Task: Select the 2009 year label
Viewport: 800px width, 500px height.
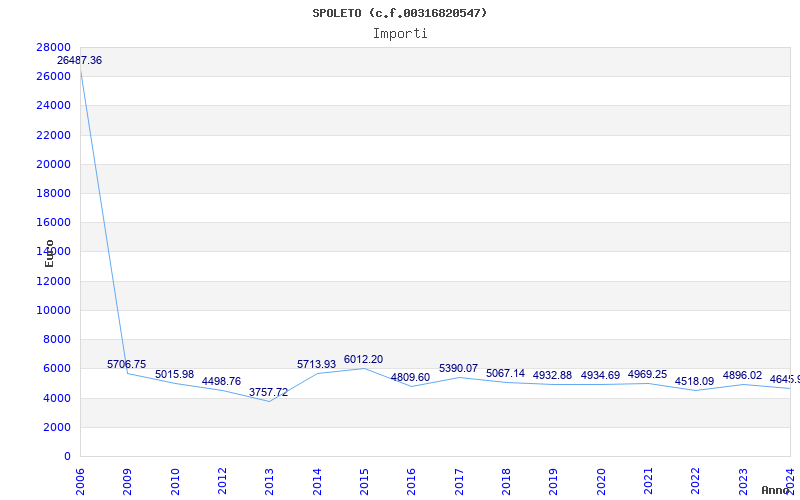Action: pos(128,481)
